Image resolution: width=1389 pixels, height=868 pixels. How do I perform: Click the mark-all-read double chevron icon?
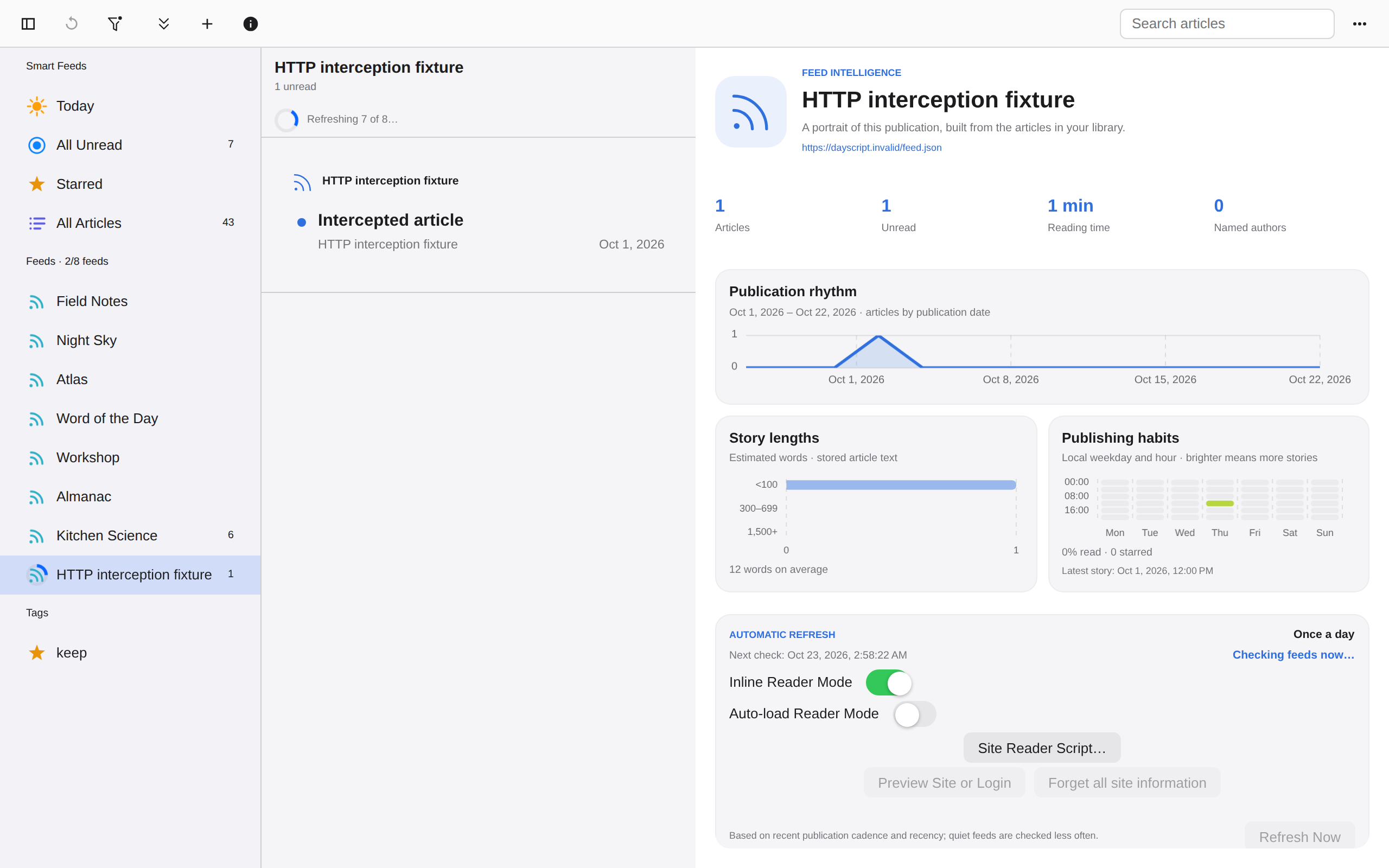[163, 23]
